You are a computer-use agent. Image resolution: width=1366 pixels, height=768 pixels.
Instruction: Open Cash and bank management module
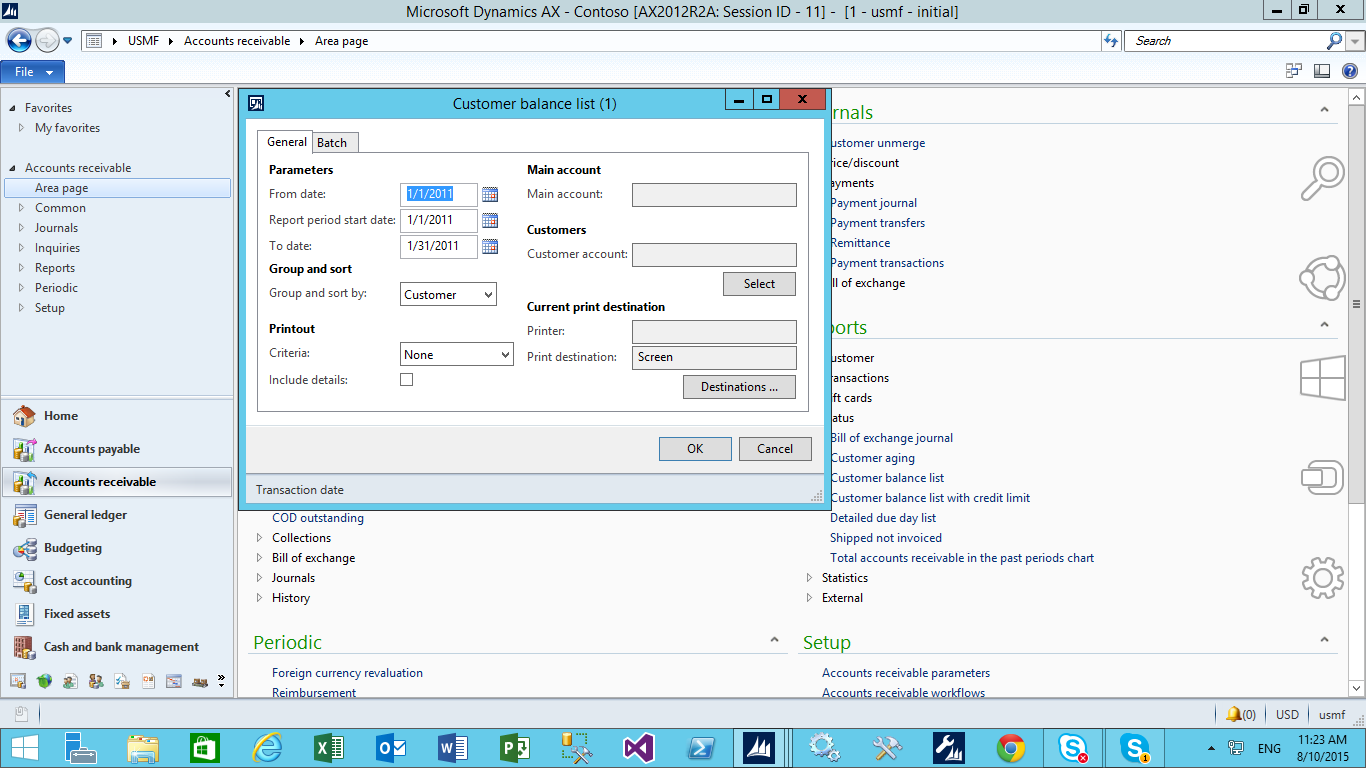pyautogui.click(x=121, y=647)
